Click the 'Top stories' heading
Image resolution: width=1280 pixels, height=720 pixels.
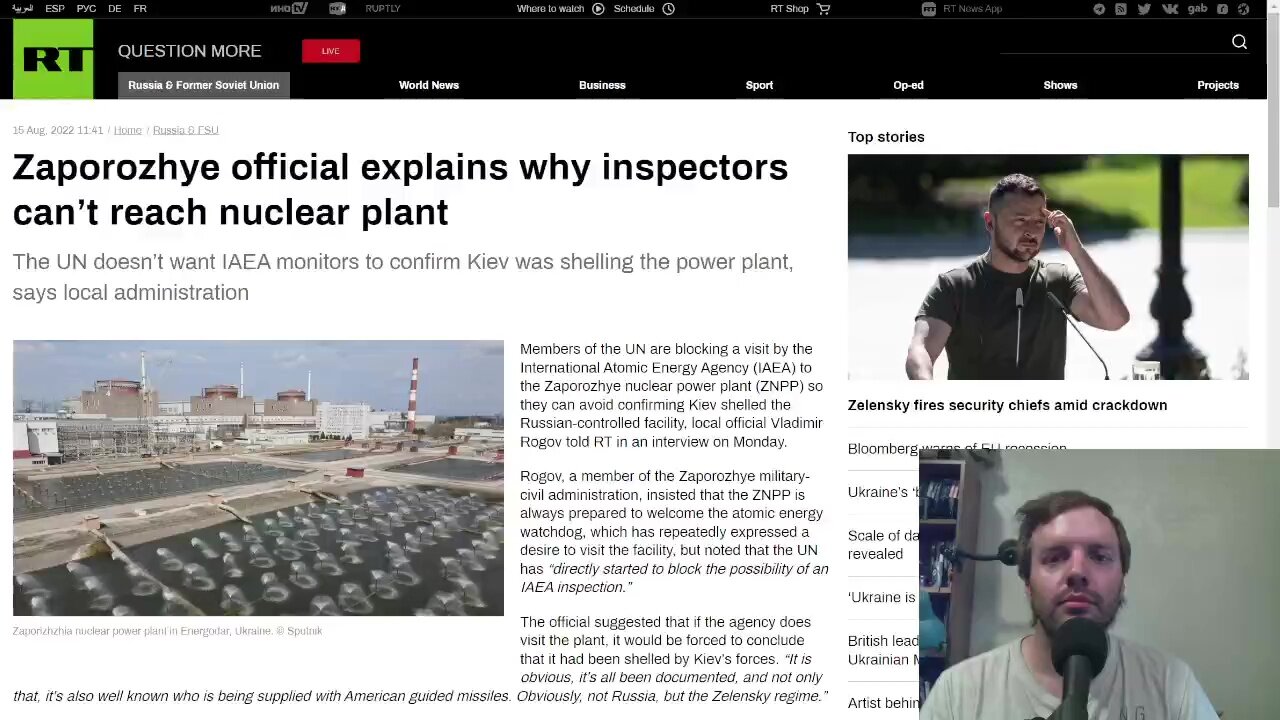pos(886,137)
